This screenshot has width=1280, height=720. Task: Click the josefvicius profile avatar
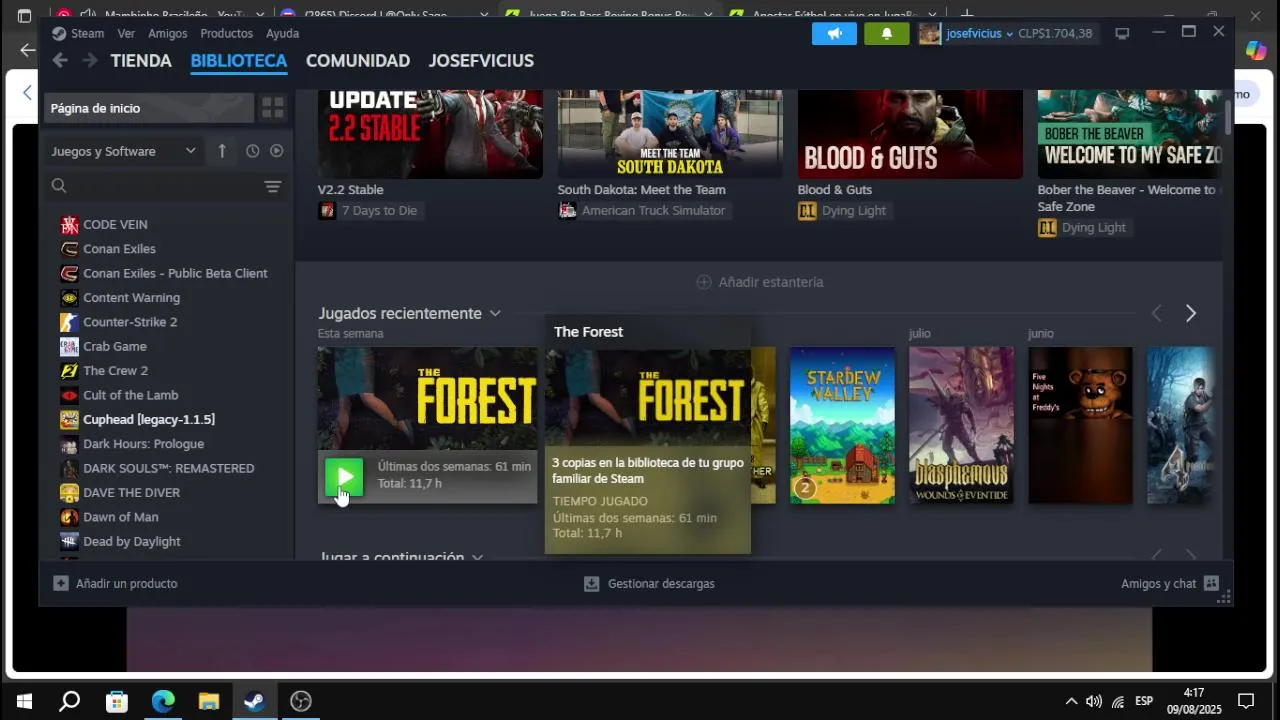click(930, 34)
